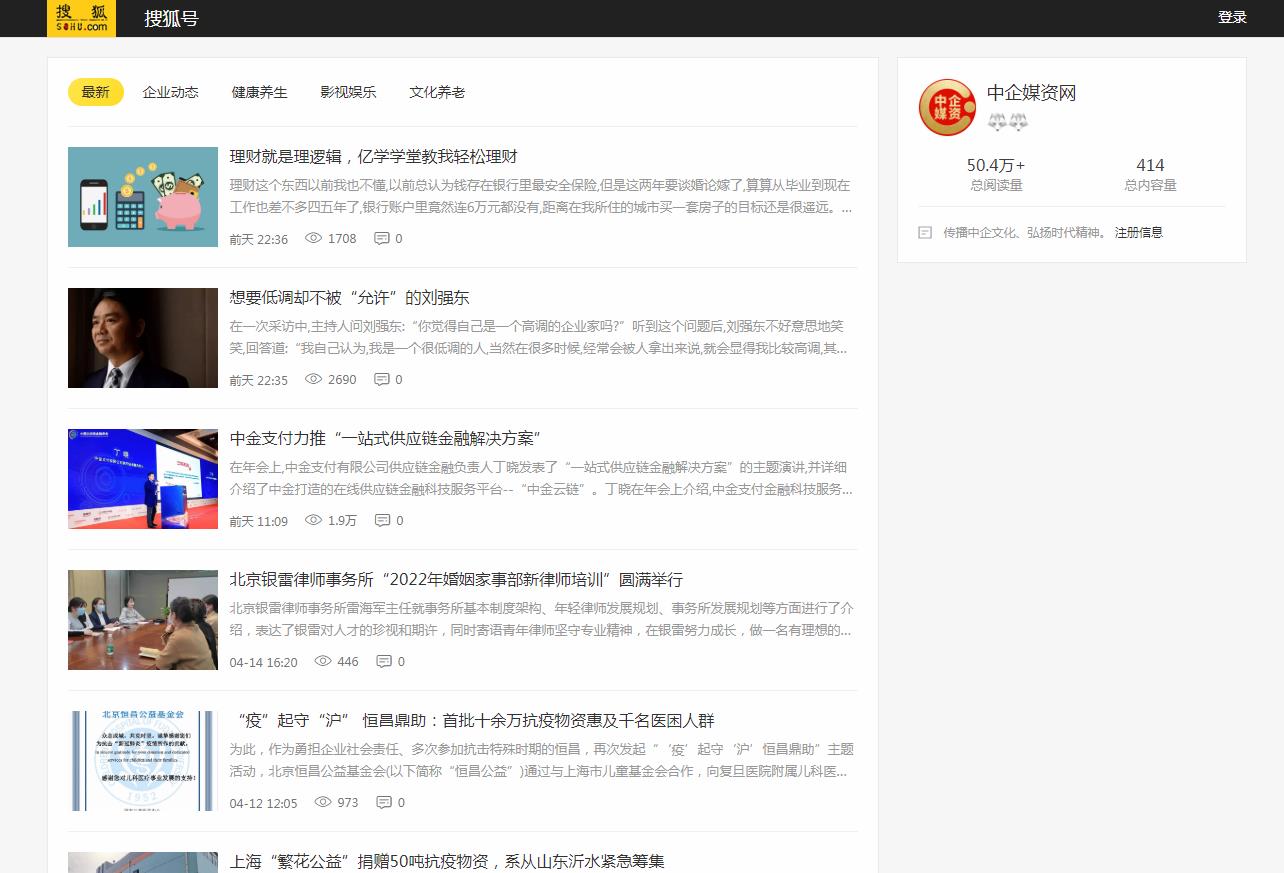Click the 北京恒昌公益基金会 certificate thumbnail
This screenshot has width=1284, height=873.
143,761
